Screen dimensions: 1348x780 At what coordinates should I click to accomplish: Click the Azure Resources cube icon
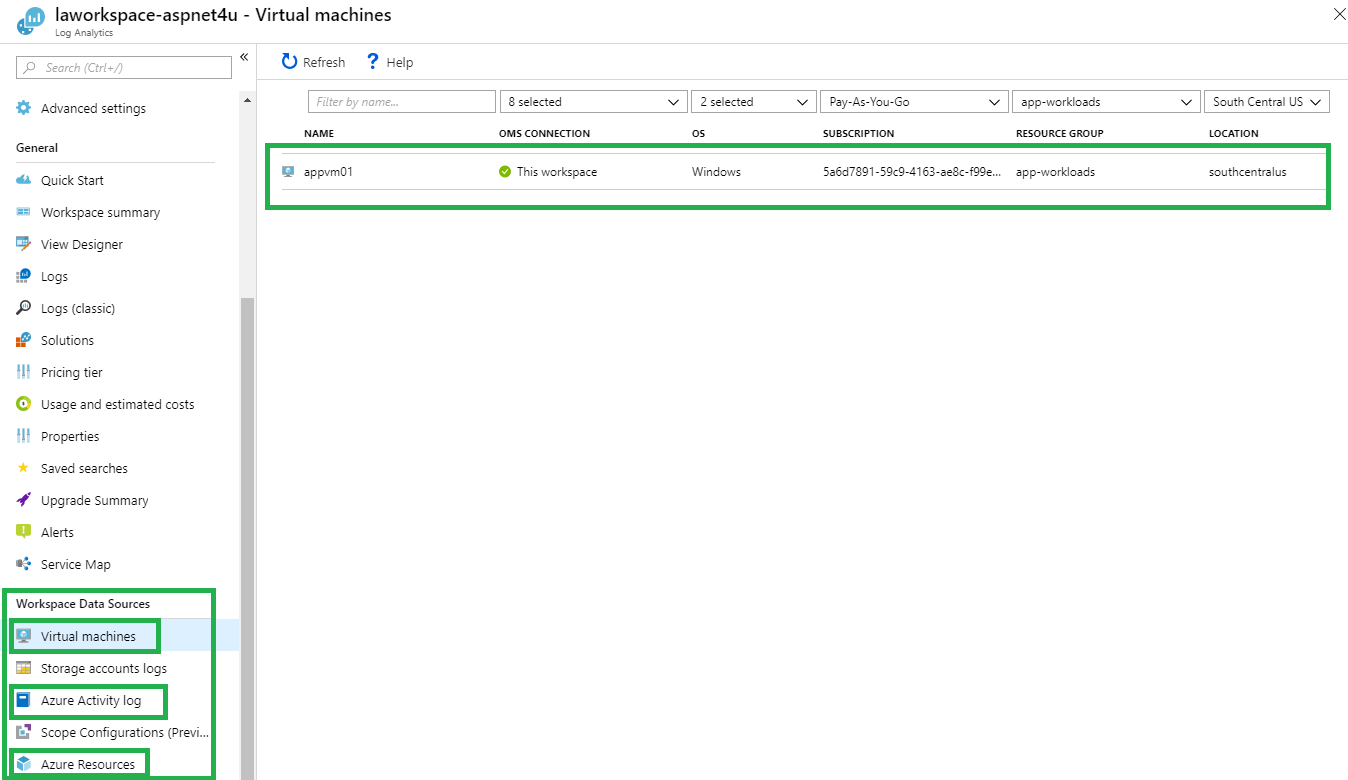[24, 764]
